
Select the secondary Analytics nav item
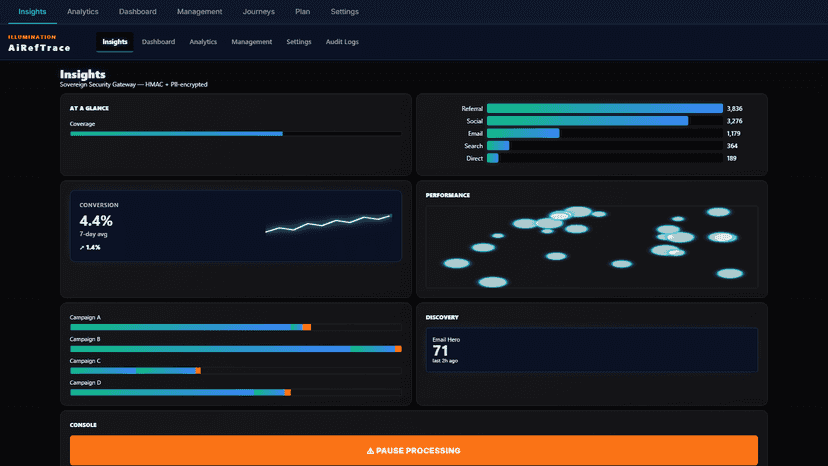coord(203,42)
